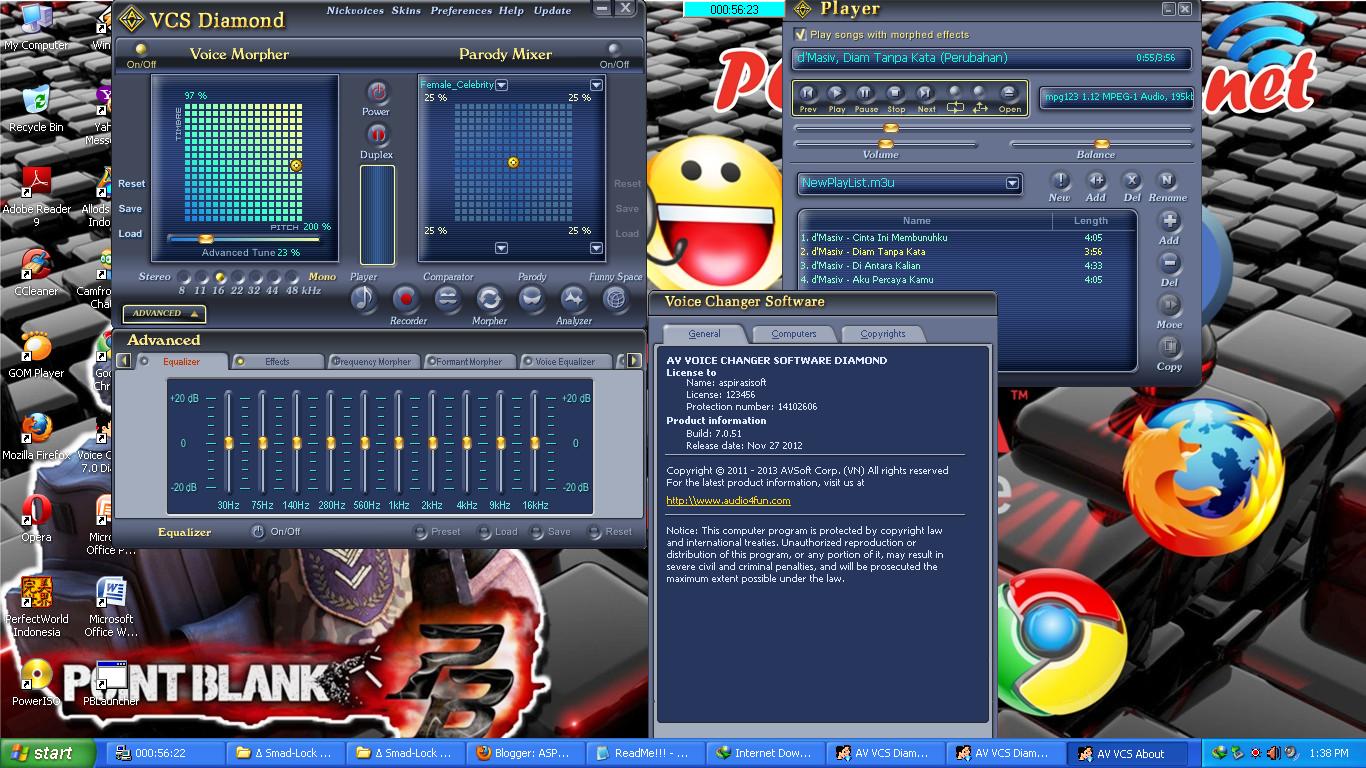Switch to the Formant Morpher tab
This screenshot has height=768, width=1366.
click(x=469, y=361)
